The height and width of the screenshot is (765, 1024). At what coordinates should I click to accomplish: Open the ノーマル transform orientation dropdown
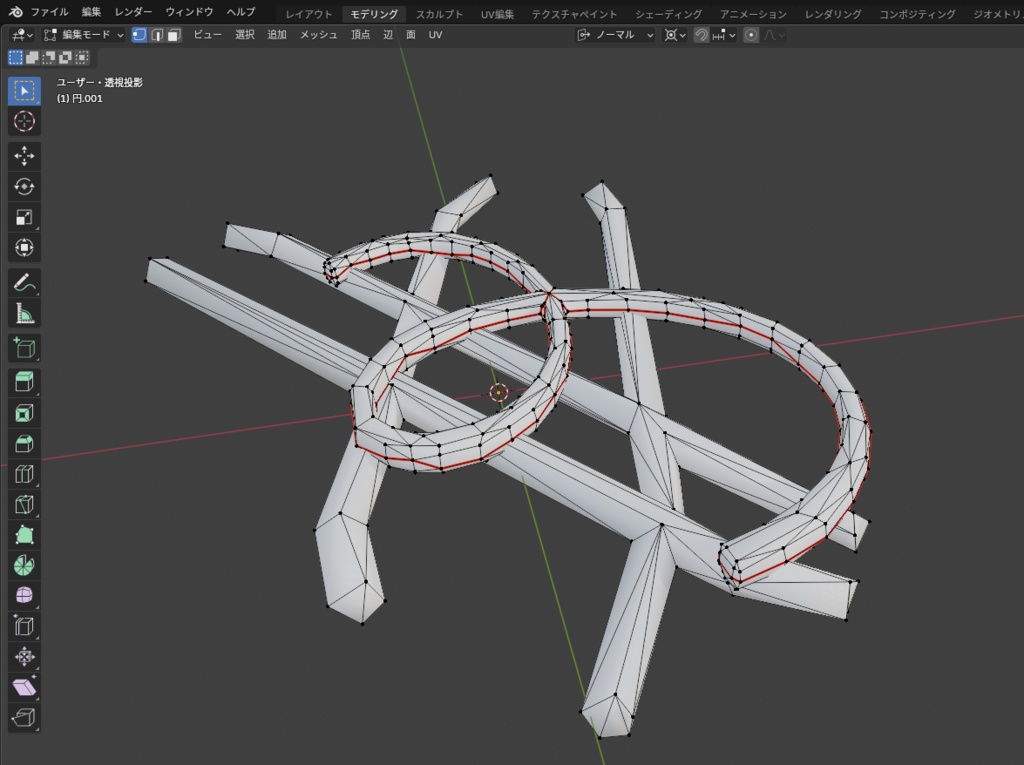[615, 35]
